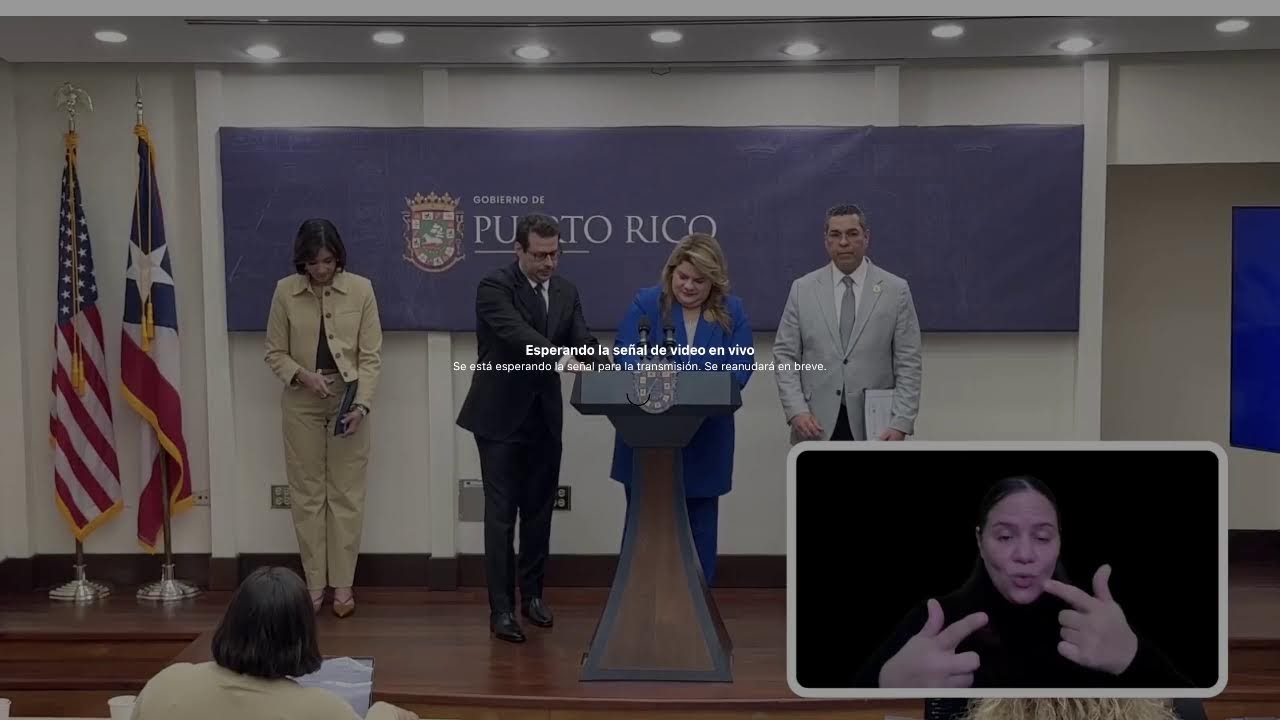
Task: Click the "PUERTO RICO" banner lettering
Action: 595,229
